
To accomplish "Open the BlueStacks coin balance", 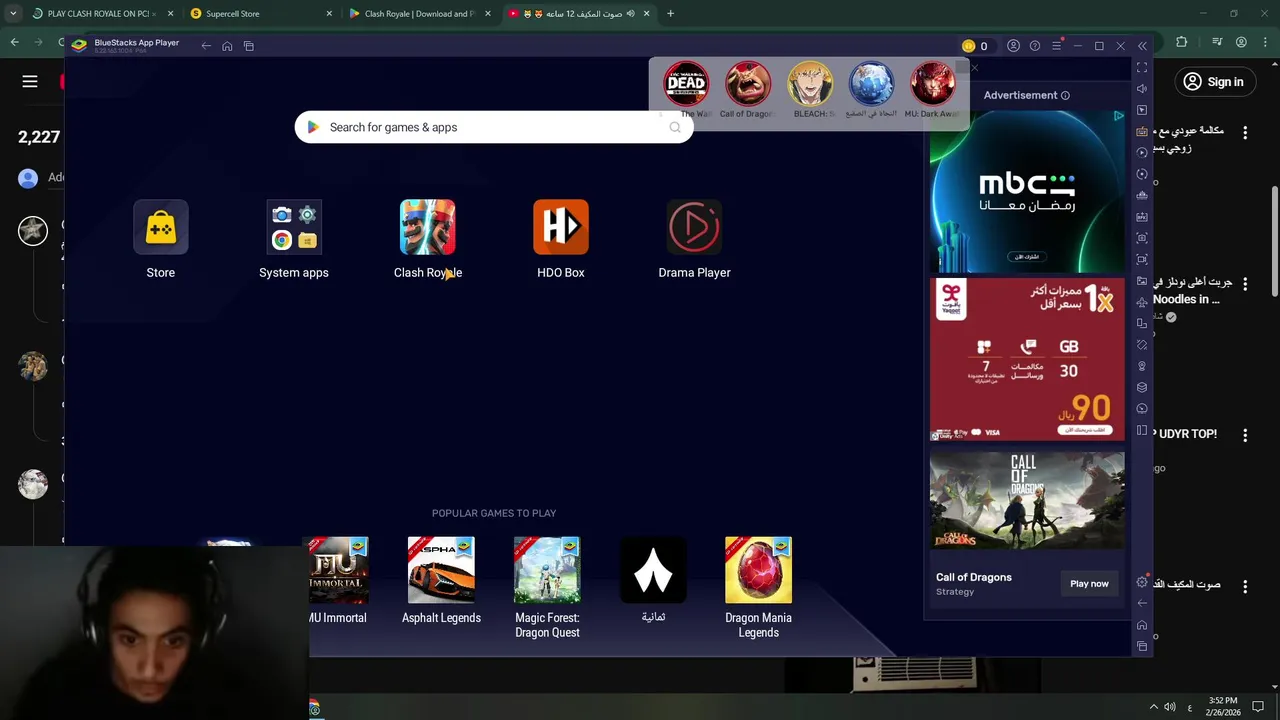I will pos(975,46).
